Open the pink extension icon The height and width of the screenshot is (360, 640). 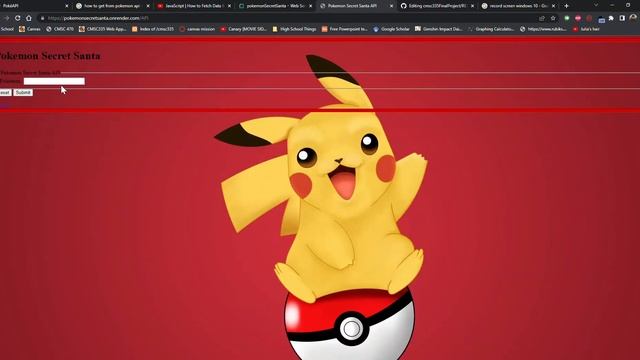[578, 18]
